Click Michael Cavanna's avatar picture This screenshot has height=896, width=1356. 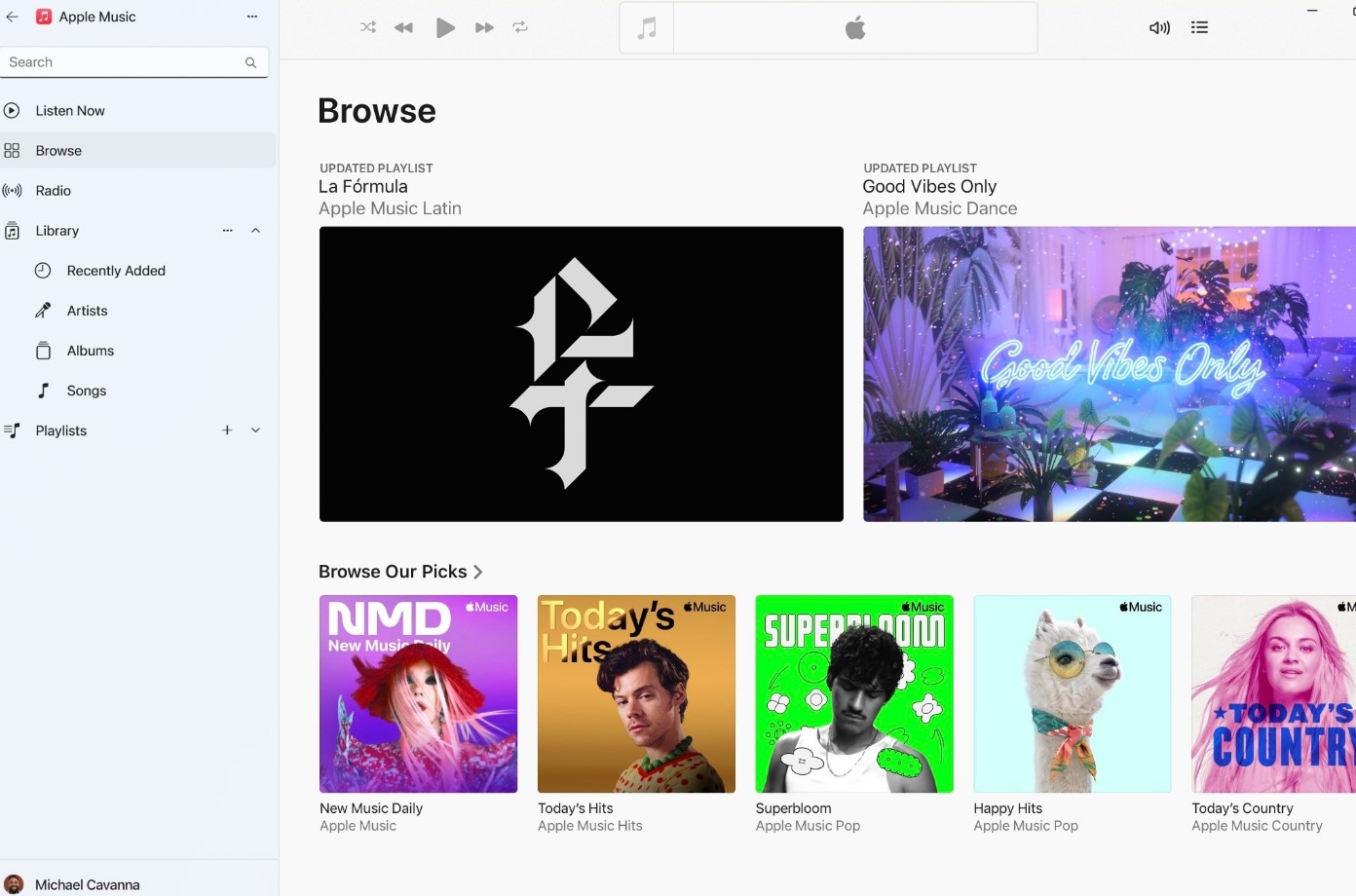[14, 884]
